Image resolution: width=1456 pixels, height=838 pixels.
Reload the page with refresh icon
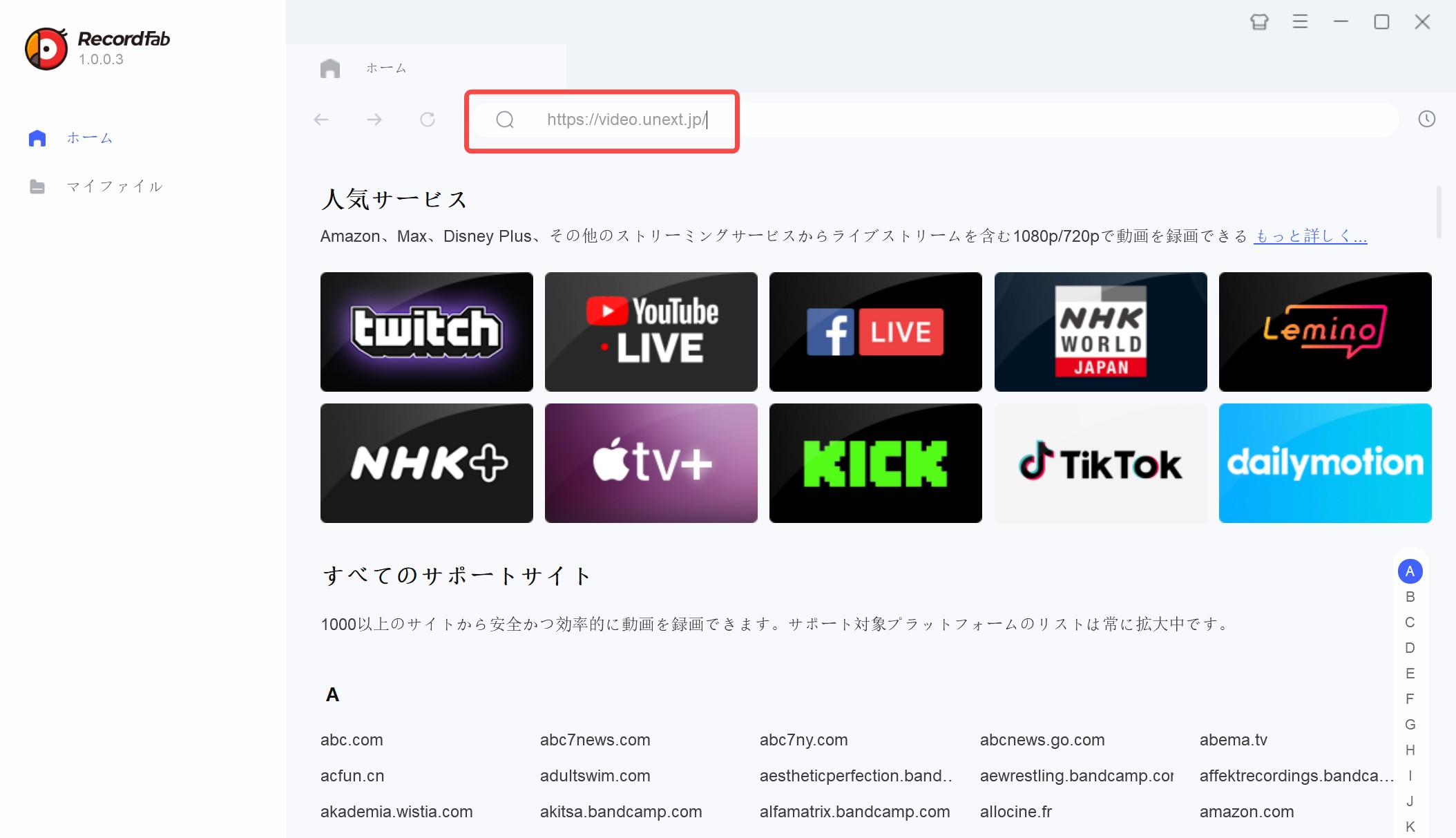pyautogui.click(x=428, y=120)
